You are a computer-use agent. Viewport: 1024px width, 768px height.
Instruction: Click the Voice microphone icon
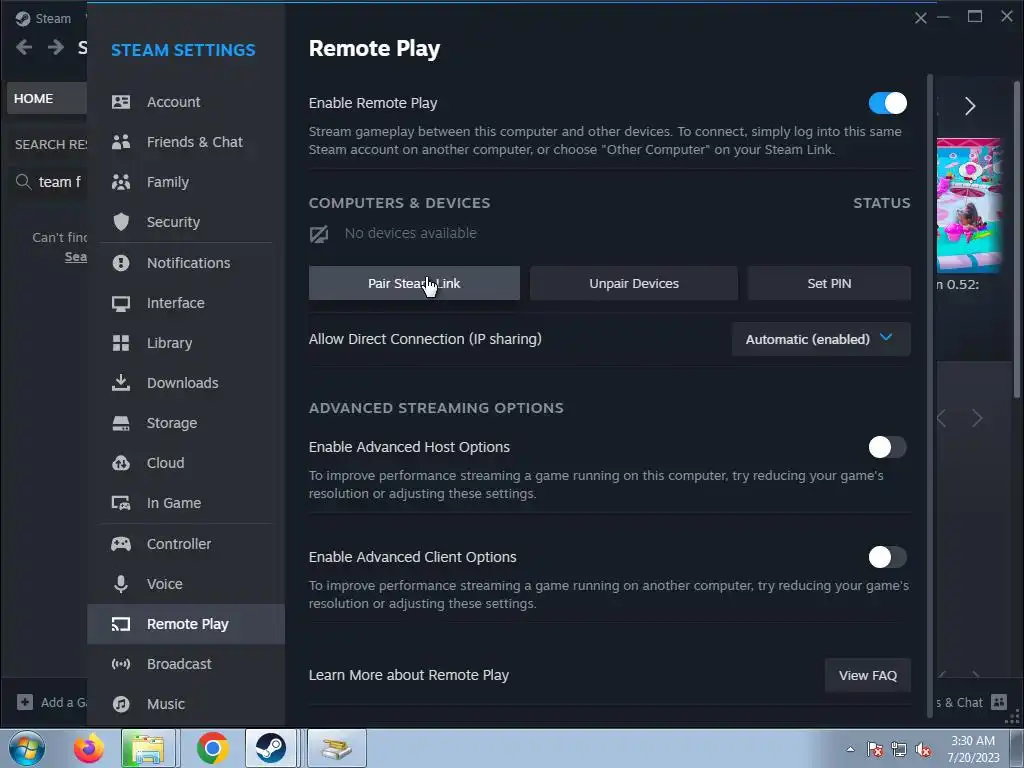pyautogui.click(x=121, y=584)
